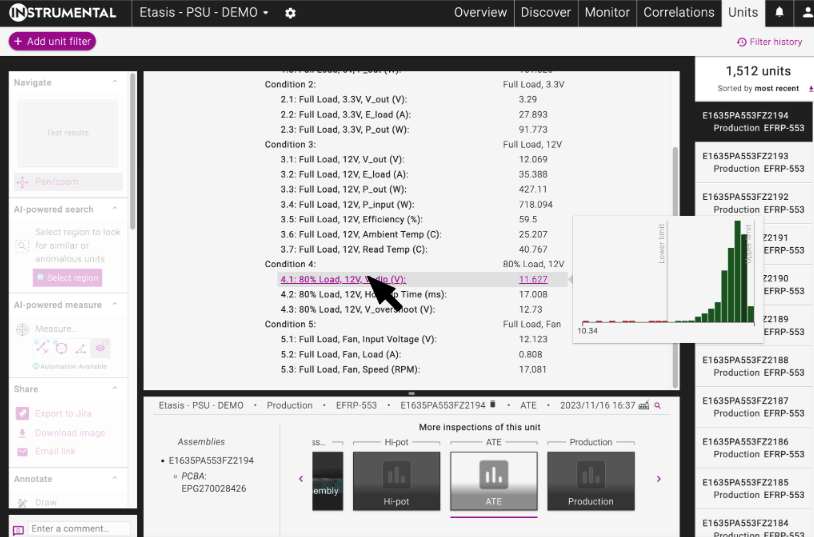
Task: Toggle the measurements visibility eye icon
Action: (100, 347)
